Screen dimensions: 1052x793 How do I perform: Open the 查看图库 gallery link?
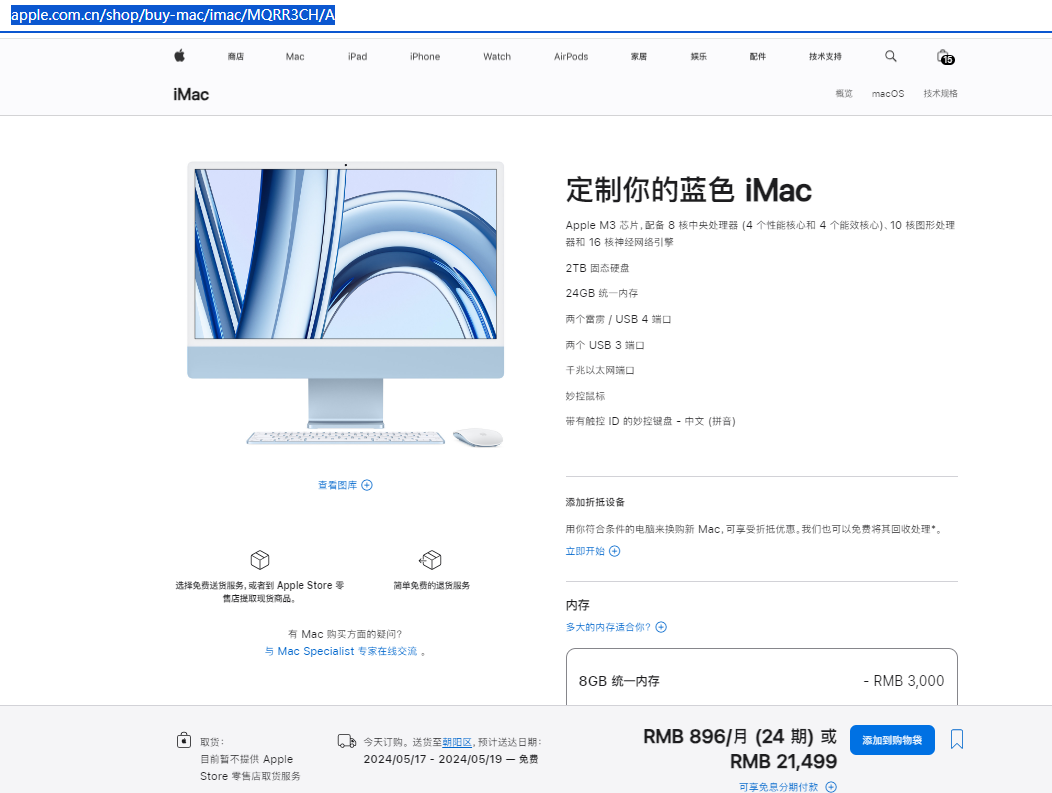337,485
